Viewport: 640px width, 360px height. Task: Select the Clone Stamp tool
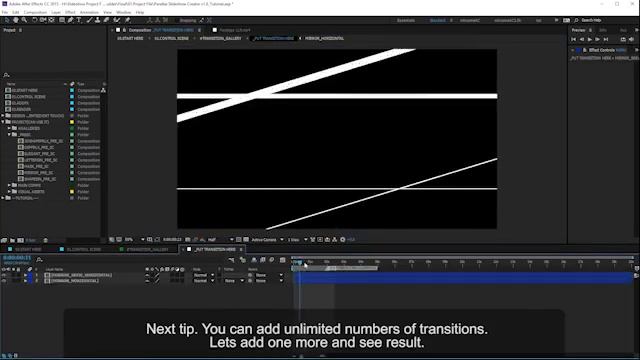[x=98, y=20]
